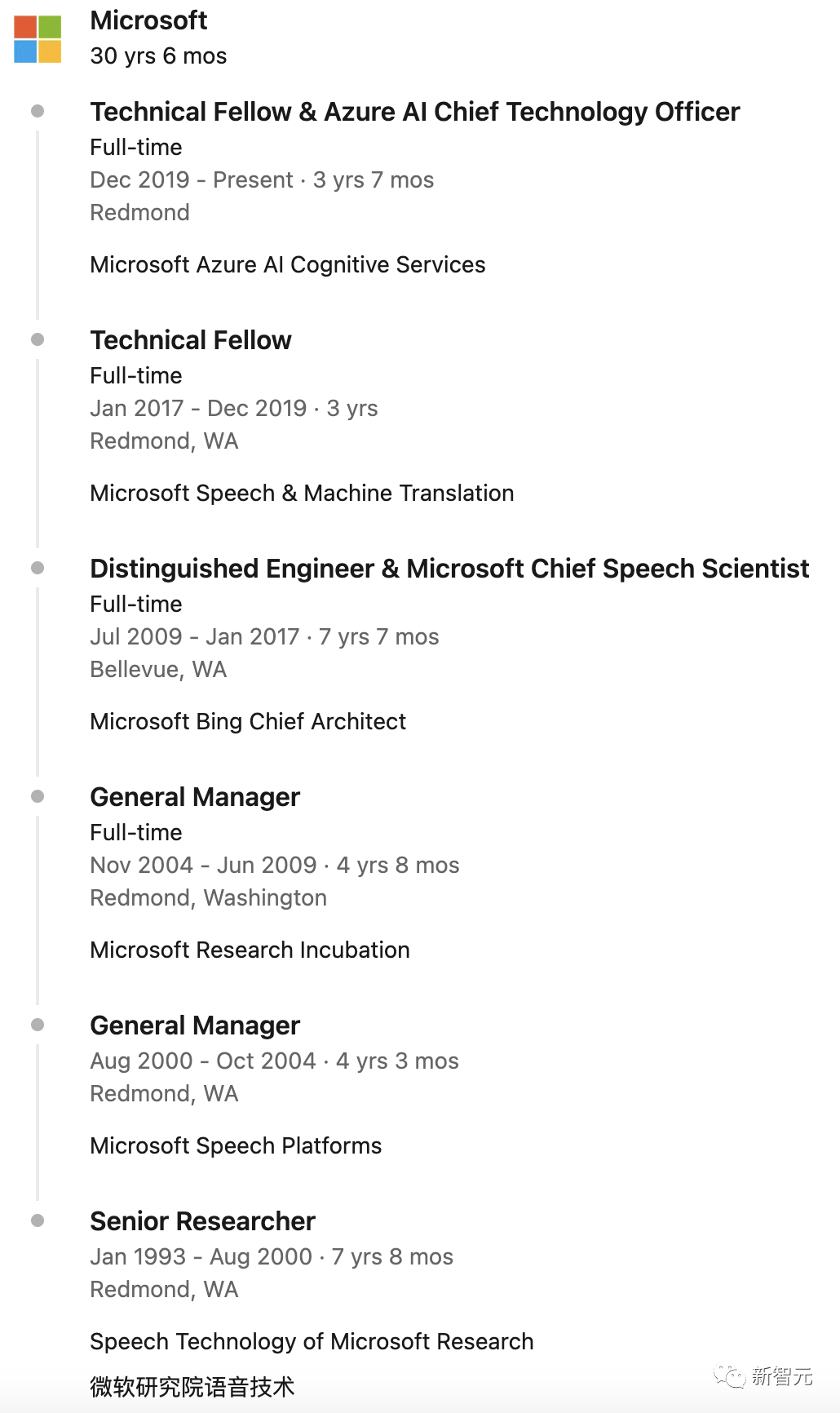Screen dimensions: 840x1413
Task: Click timeline bullet beside Azure AI CTO role
Action: pyautogui.click(x=38, y=111)
